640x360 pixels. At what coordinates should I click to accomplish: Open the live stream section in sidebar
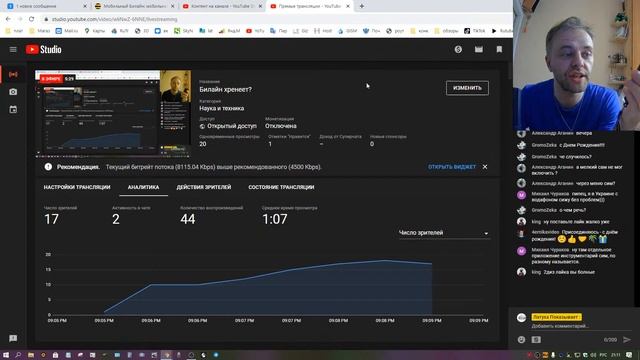[x=13, y=74]
